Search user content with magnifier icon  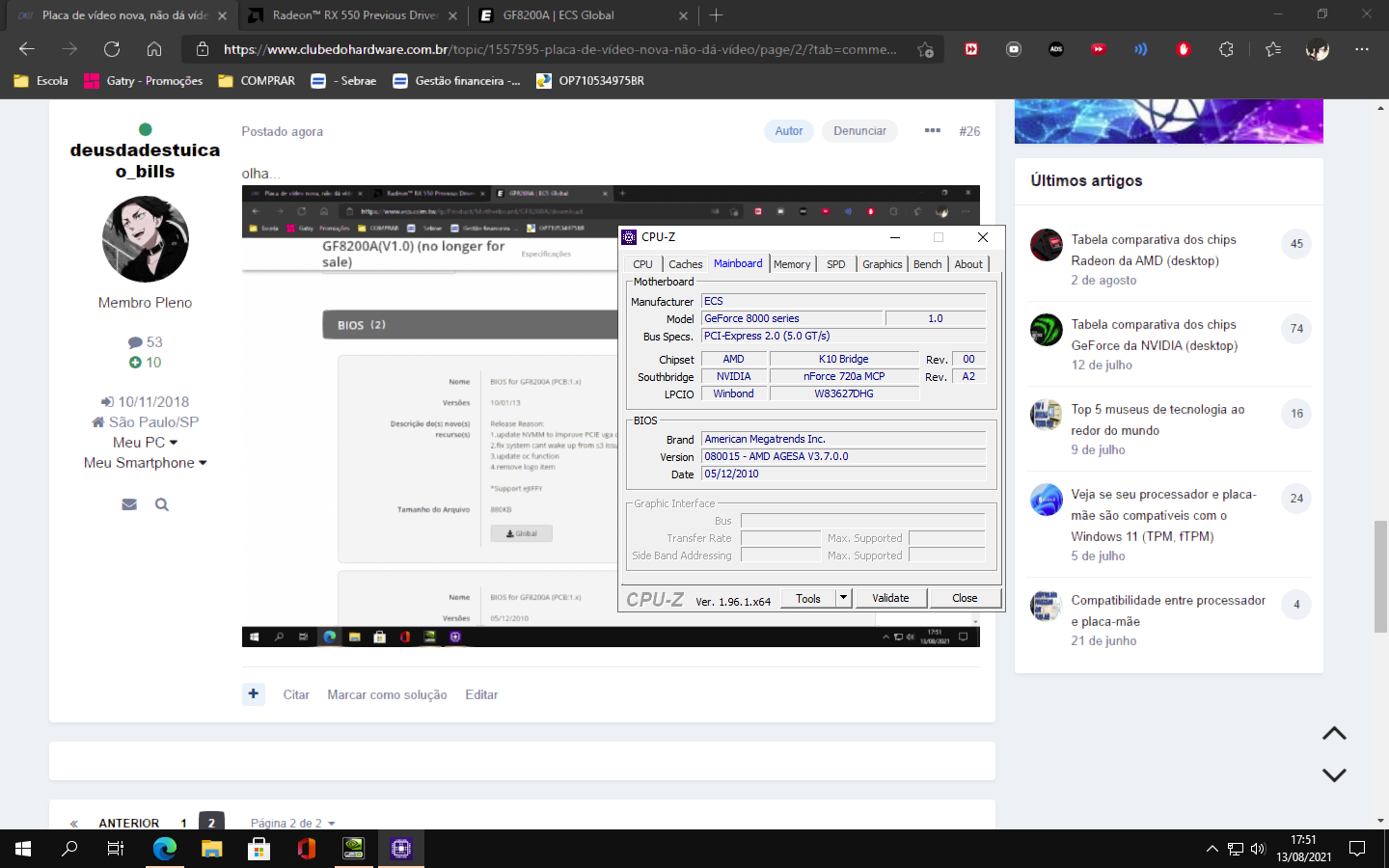click(x=162, y=504)
